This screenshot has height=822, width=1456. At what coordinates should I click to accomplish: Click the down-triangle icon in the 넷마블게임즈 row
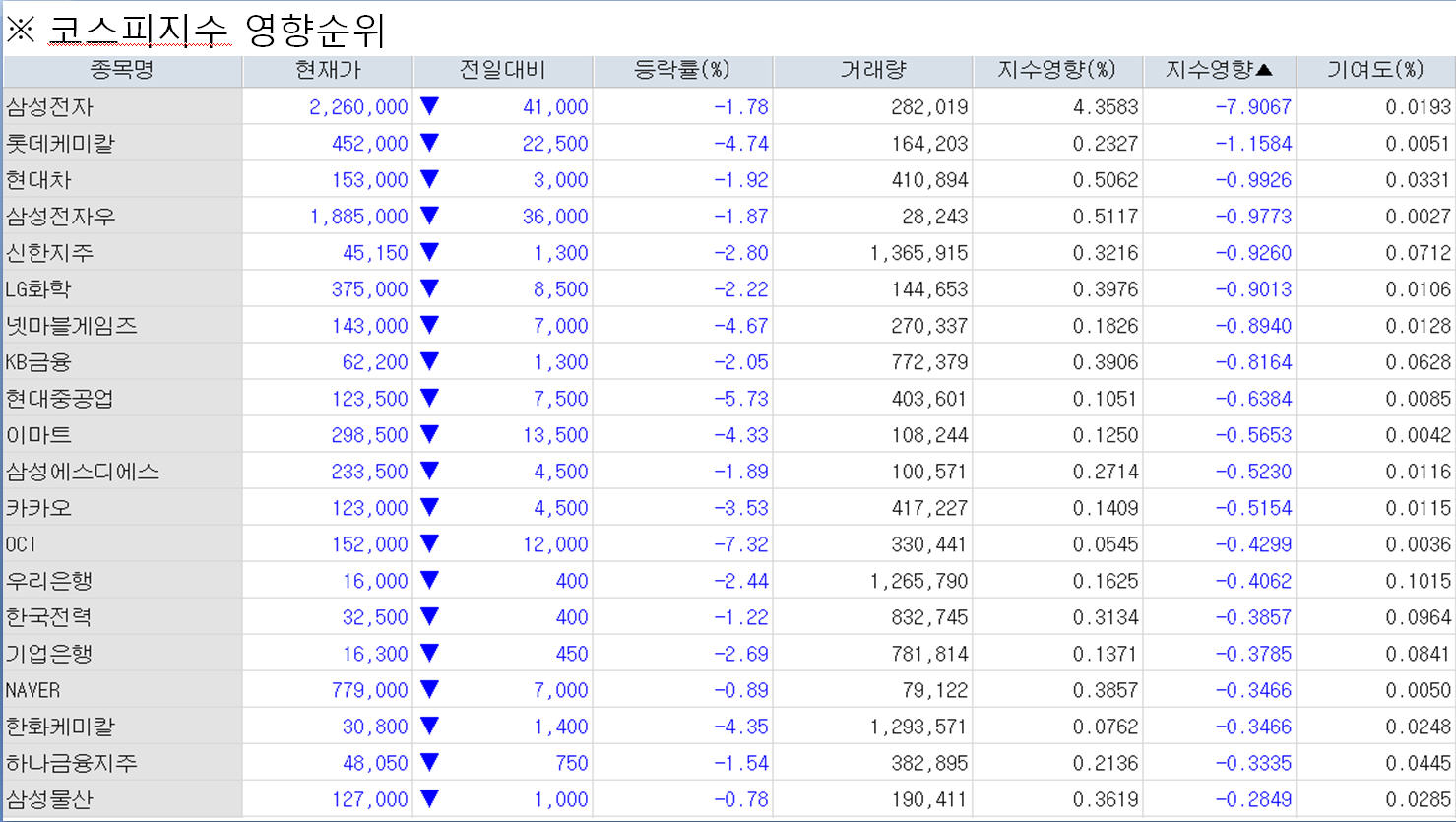(x=429, y=325)
